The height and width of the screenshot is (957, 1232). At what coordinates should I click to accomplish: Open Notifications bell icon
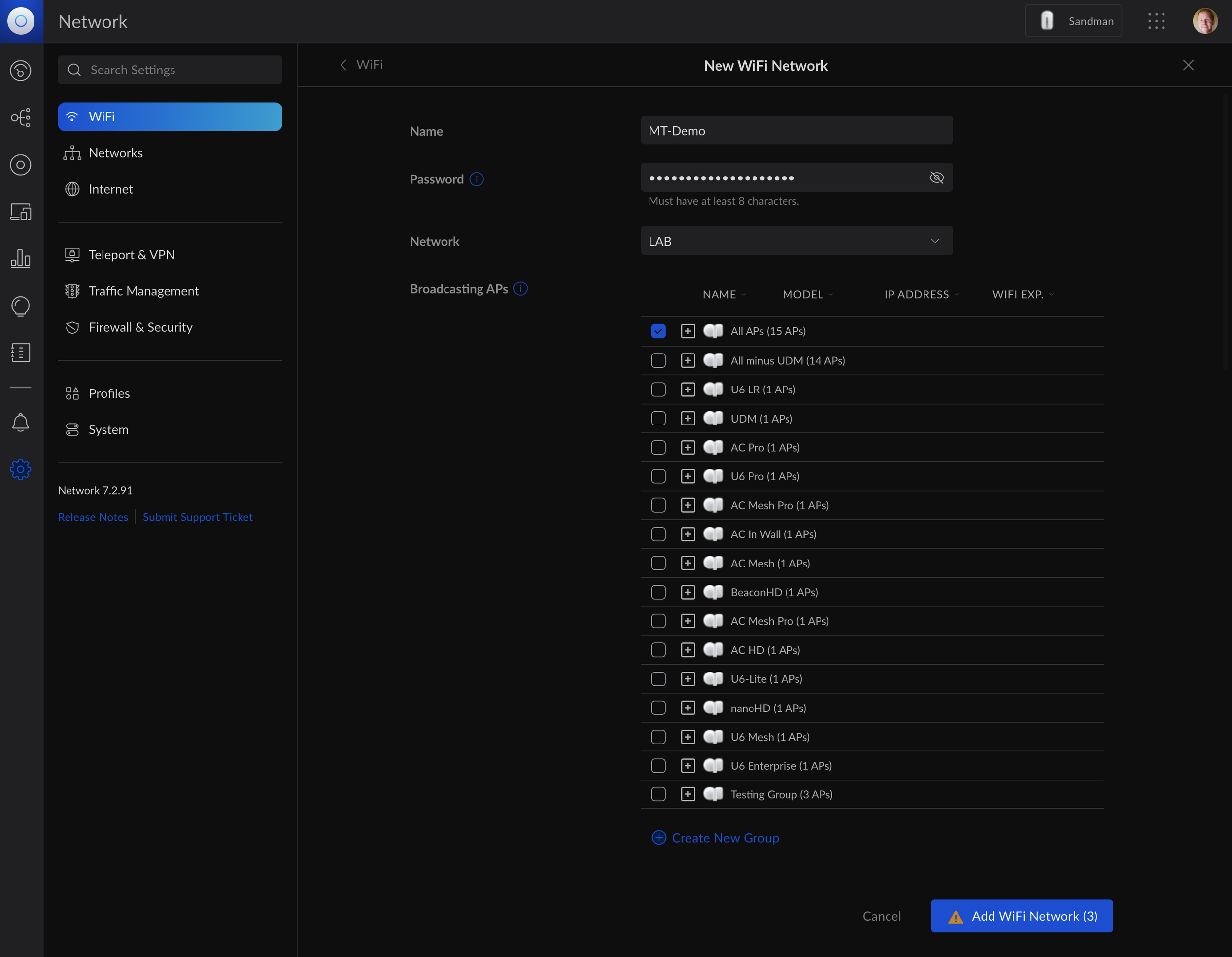pos(20,422)
